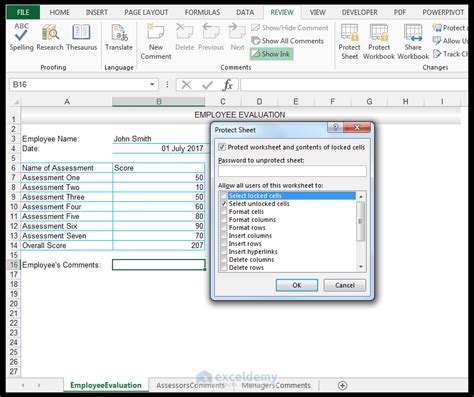The height and width of the screenshot is (397, 474).
Task: Check the Insert rows option
Action: click(x=224, y=244)
